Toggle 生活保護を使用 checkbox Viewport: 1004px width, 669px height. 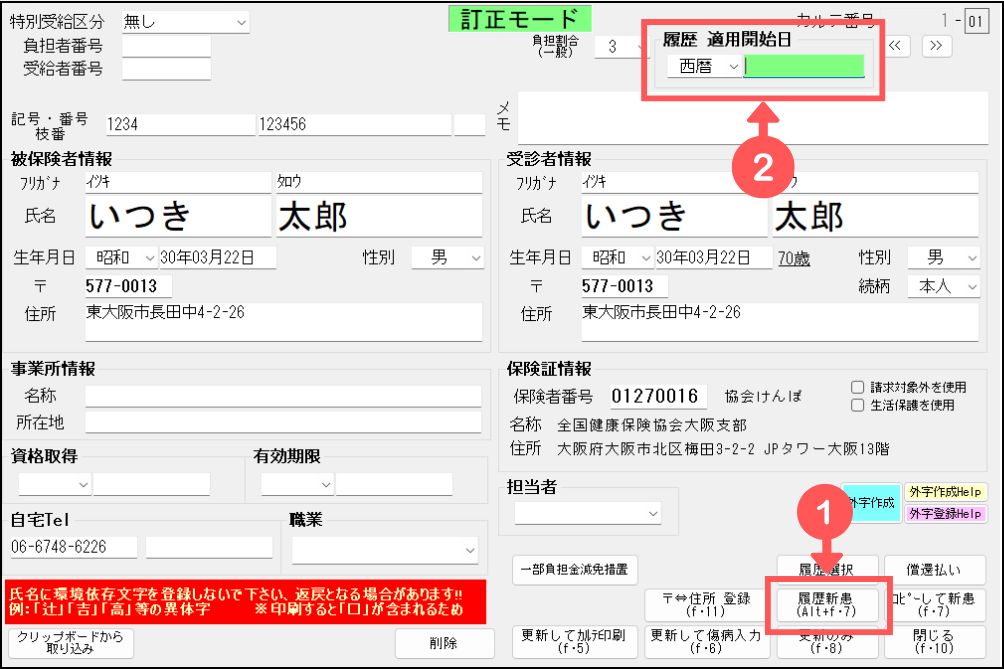click(x=857, y=405)
